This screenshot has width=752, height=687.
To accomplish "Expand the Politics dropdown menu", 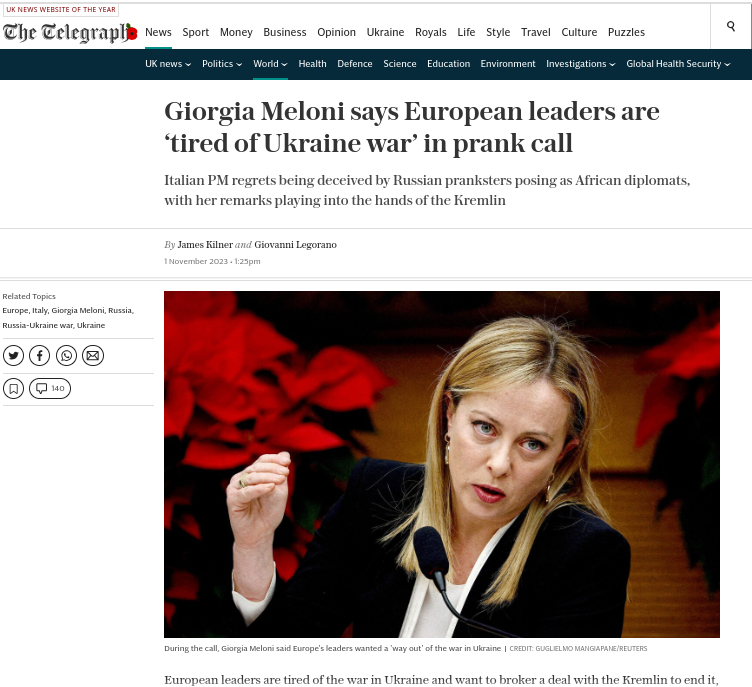I will coord(222,64).
